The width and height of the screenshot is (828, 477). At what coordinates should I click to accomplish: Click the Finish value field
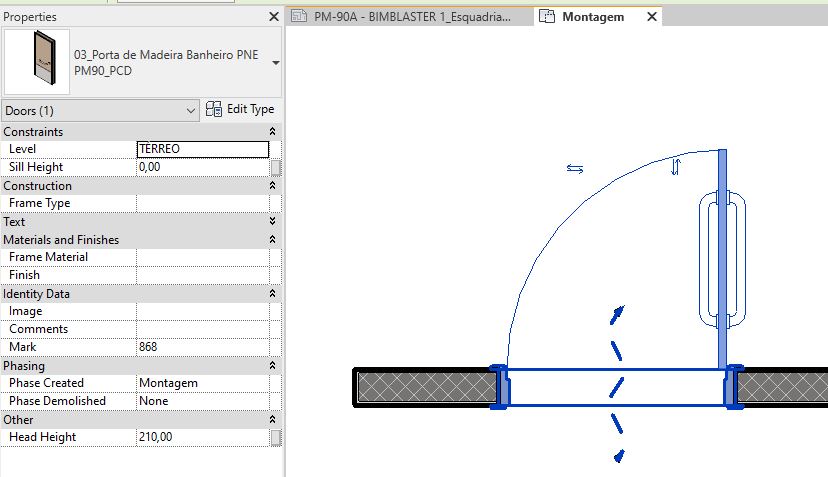pyautogui.click(x=203, y=275)
